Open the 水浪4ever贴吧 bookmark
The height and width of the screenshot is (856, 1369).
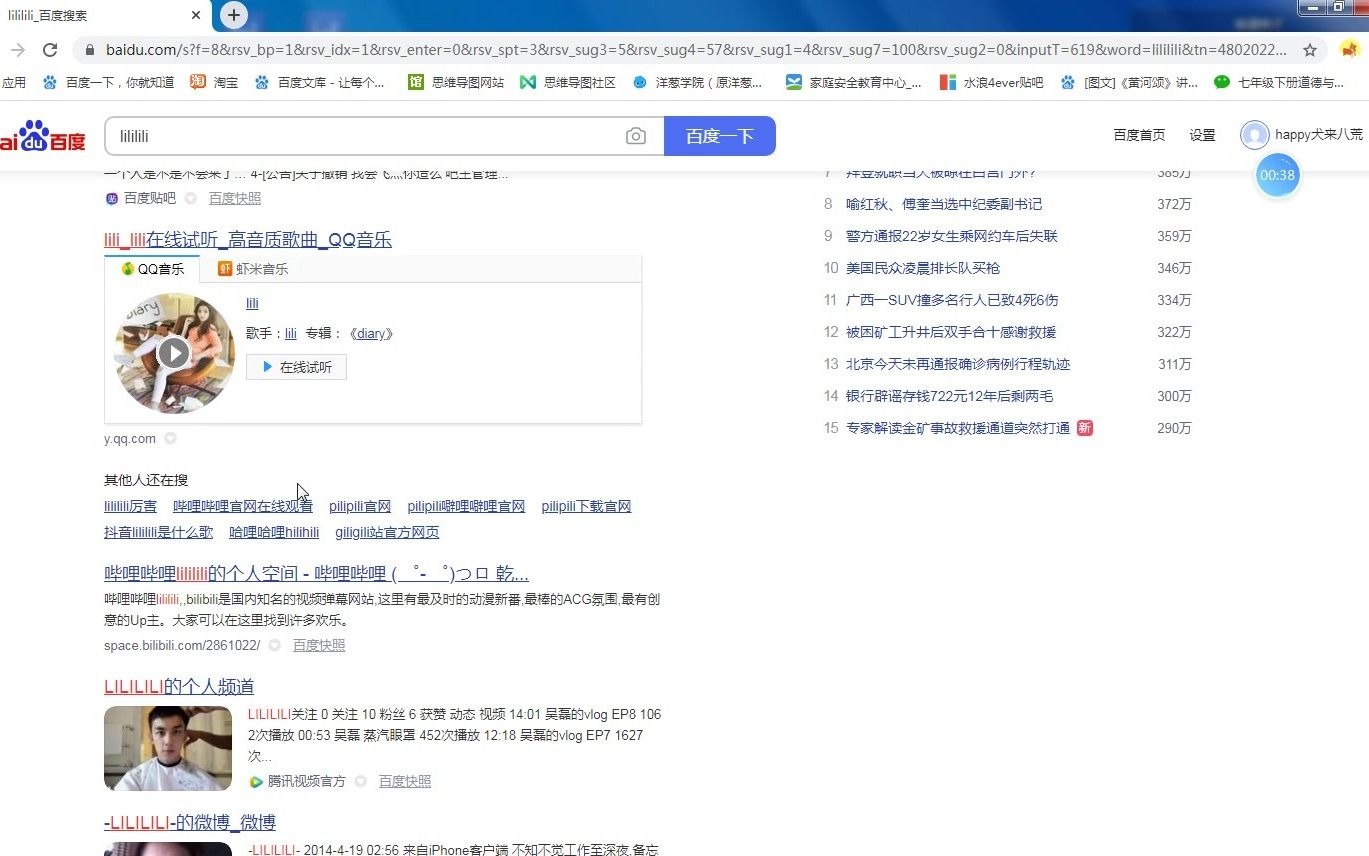coord(992,82)
